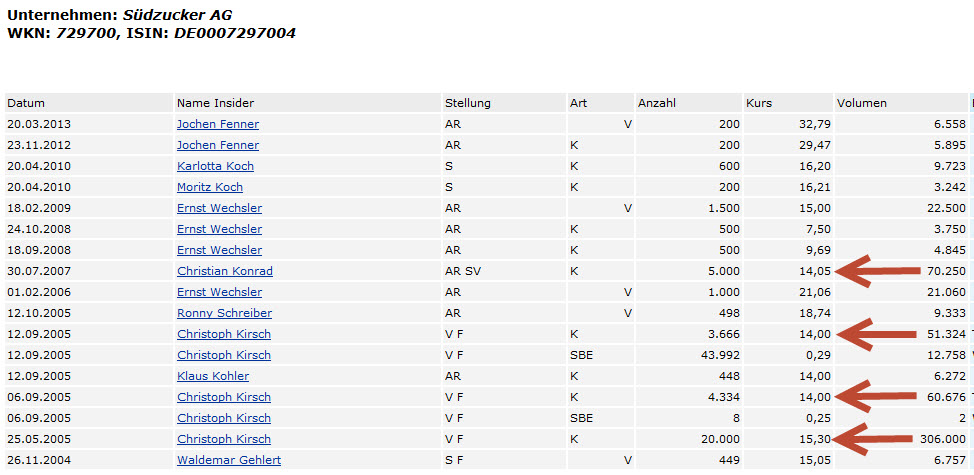Select Volumen value 306.000
Image resolution: width=974 pixels, height=475 pixels.
944,439
